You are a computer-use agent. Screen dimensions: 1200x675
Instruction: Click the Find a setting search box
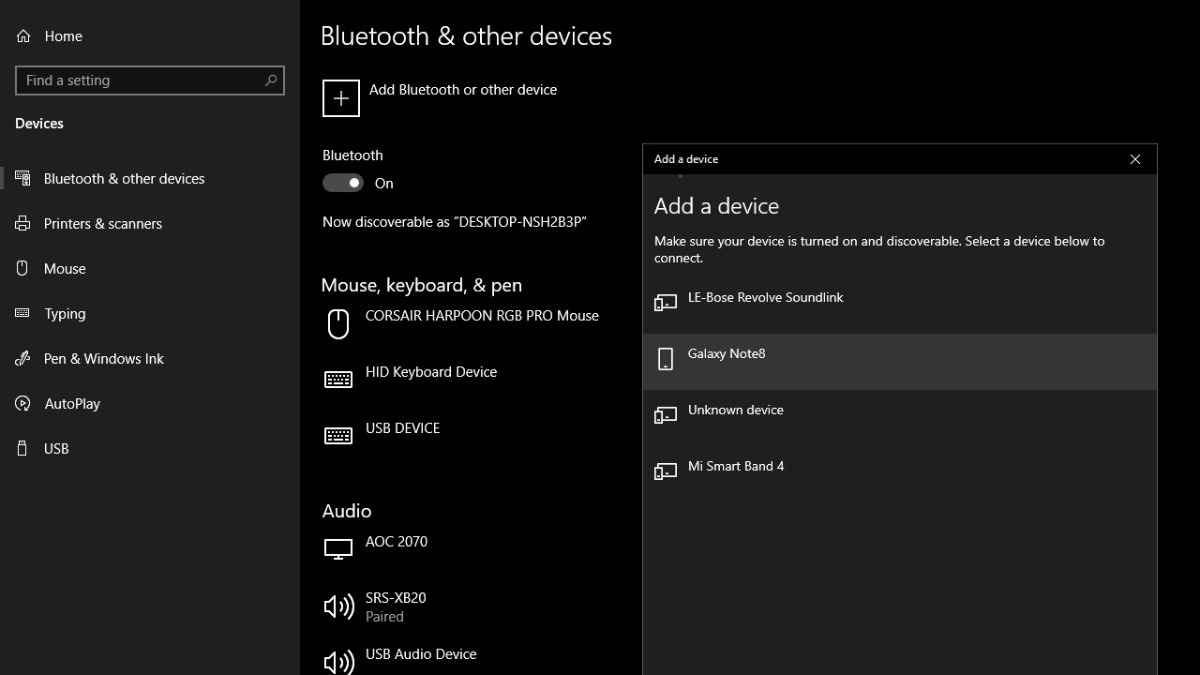point(150,81)
